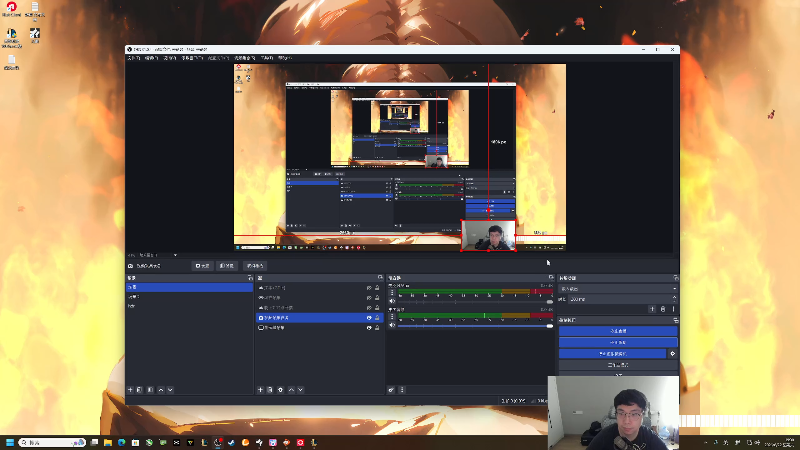800x450 pixels.
Task: Remove the transition with the Scene Transitions trash icon
Action: pos(663,309)
